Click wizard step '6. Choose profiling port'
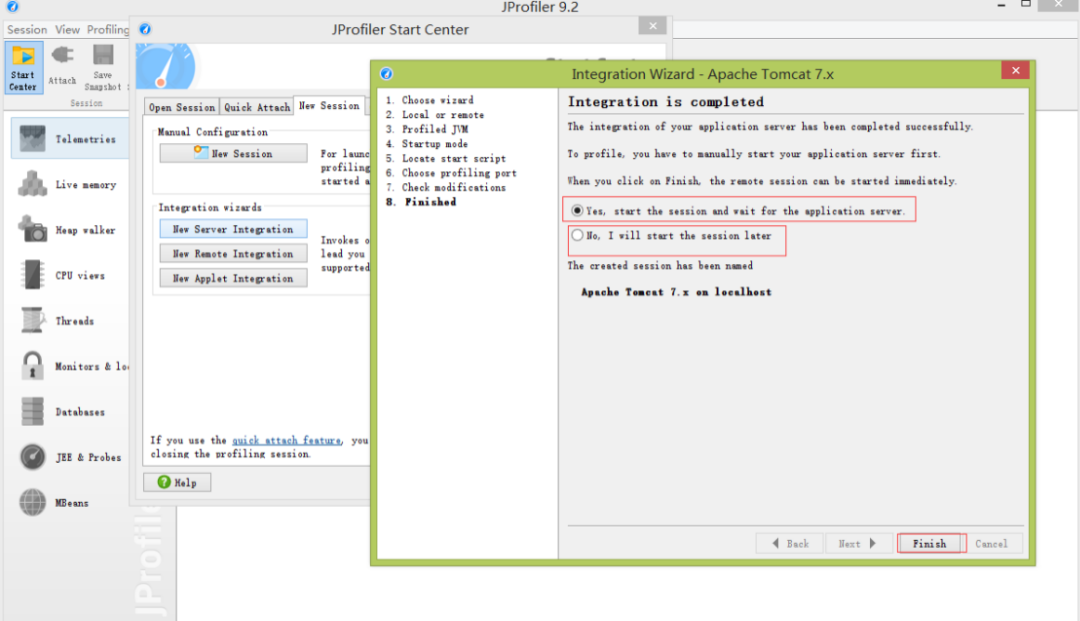 451,172
